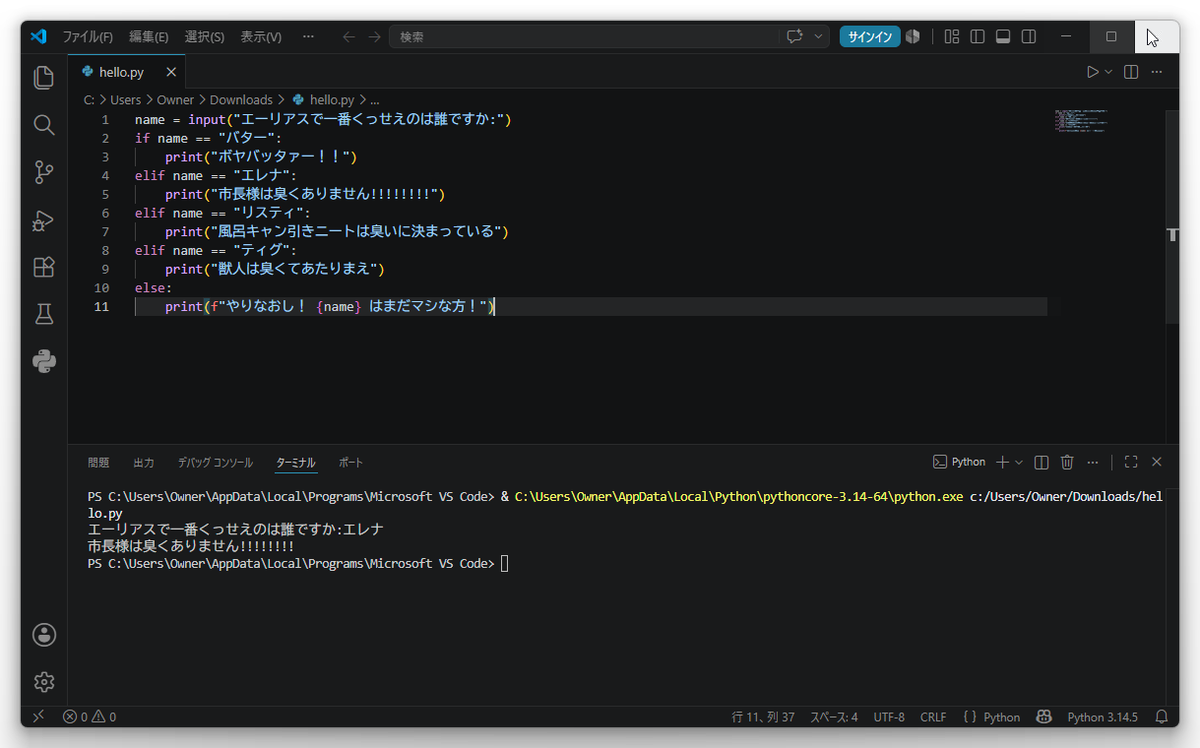Viewport: 1200px width, 748px height.
Task: Close the hello.py tab
Action: (x=171, y=72)
